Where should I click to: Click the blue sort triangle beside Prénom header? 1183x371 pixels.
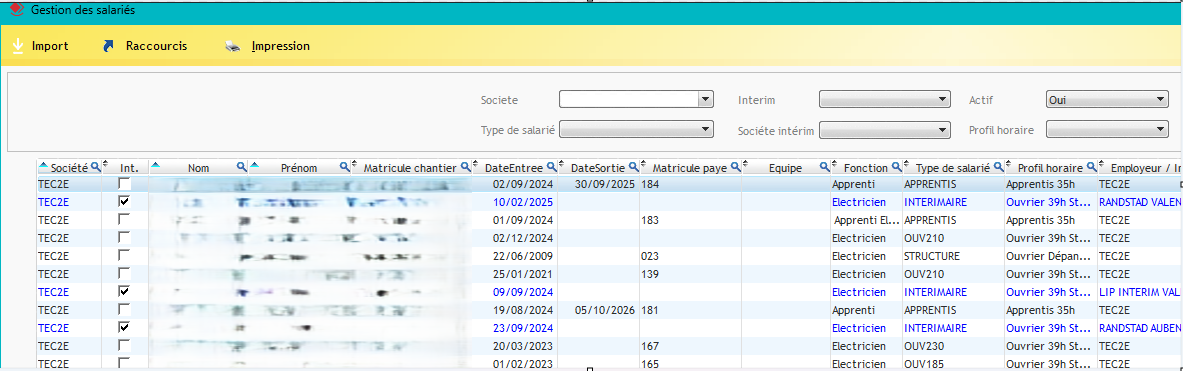[254, 165]
